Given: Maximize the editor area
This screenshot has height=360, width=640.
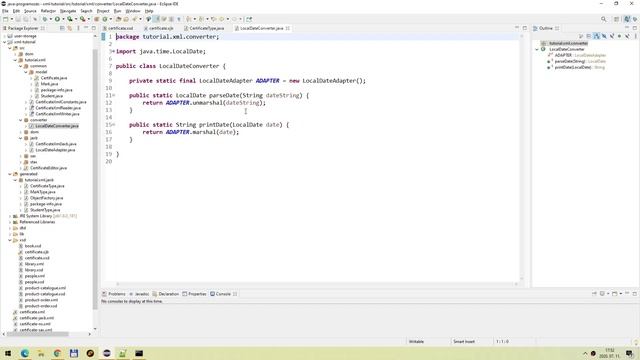Looking at the screenshot, I should coord(525,28).
